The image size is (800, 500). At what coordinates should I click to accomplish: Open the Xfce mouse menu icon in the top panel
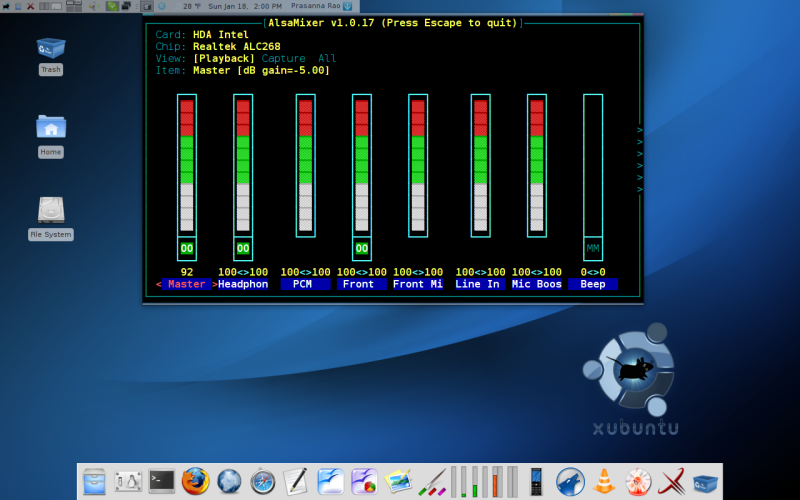6,7
